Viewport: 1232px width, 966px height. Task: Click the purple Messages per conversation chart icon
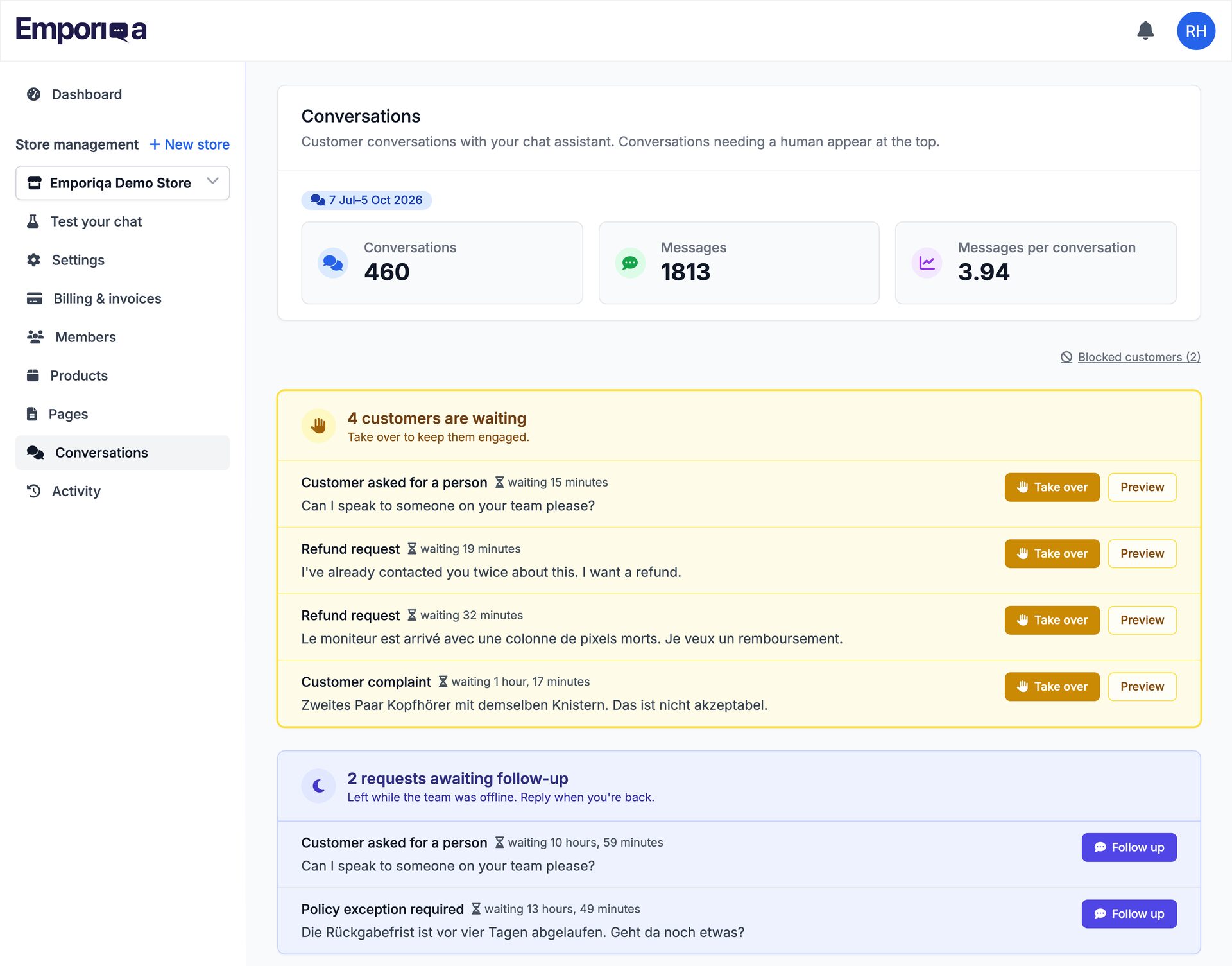[x=927, y=263]
